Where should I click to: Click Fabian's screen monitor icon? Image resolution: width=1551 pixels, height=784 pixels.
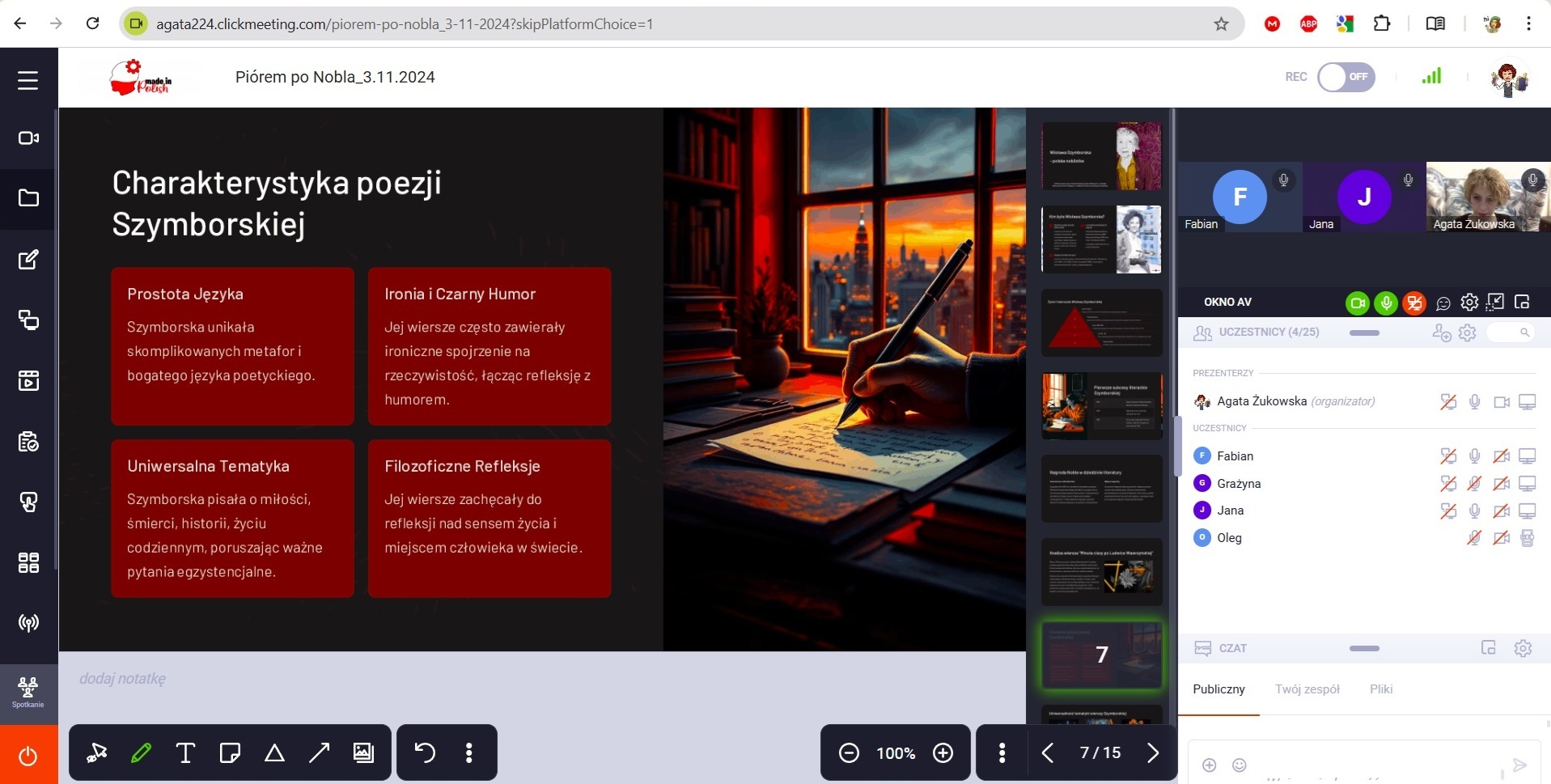(1528, 456)
